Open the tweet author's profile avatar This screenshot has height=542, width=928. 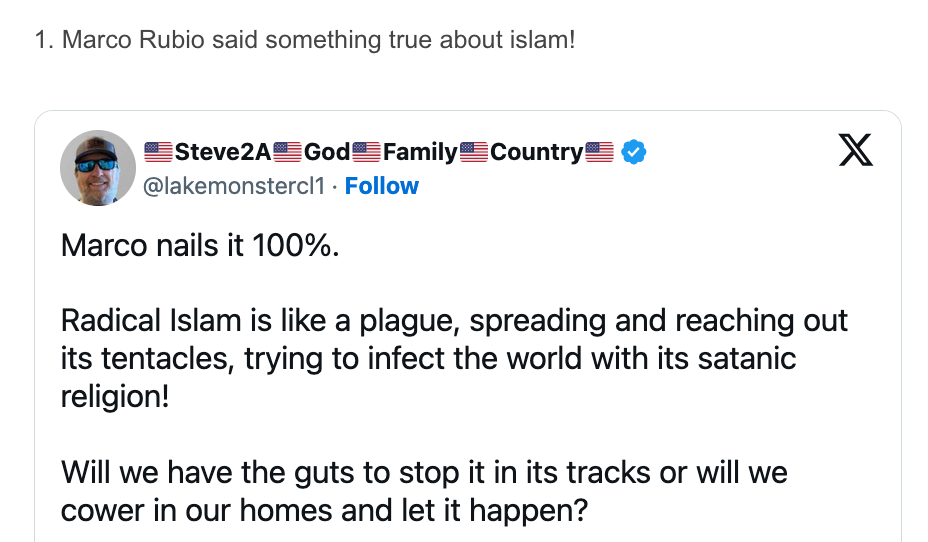coord(98,167)
